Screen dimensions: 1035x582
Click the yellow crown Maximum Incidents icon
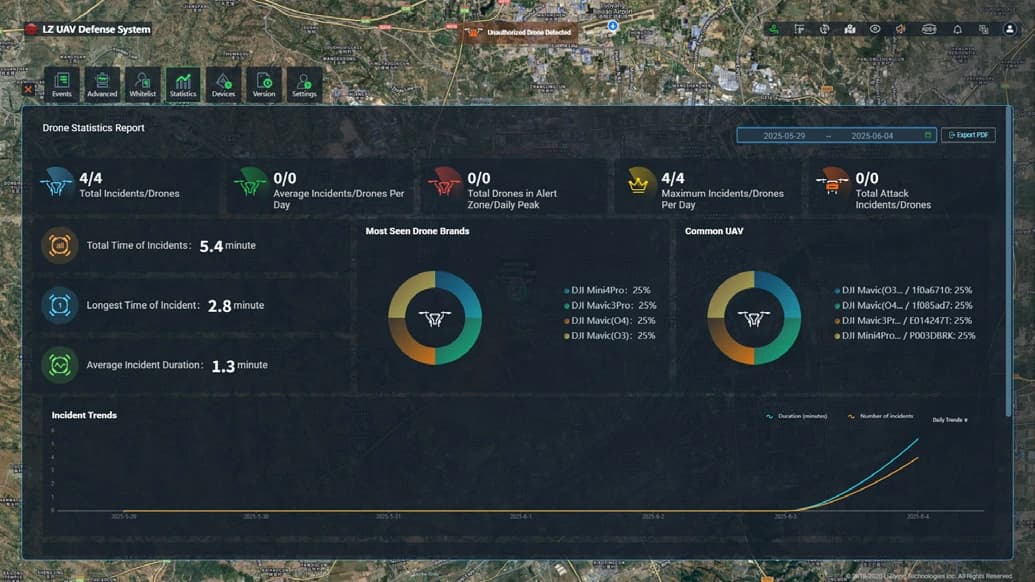[x=638, y=183]
